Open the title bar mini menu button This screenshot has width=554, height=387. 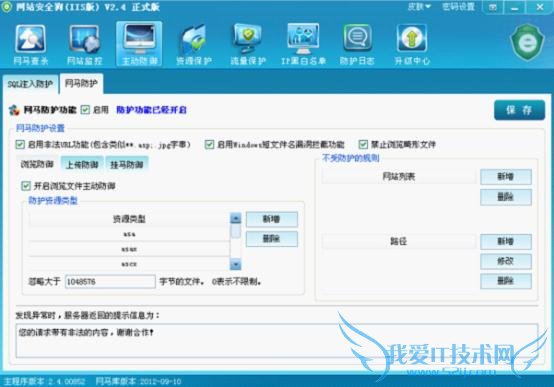tap(493, 7)
